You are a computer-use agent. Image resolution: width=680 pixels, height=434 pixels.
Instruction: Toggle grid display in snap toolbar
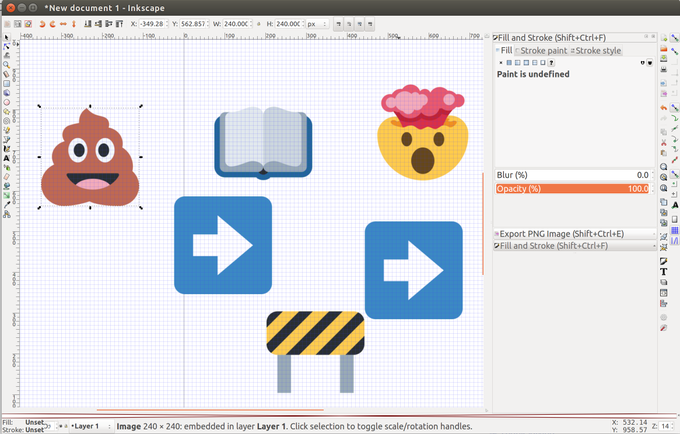tap(675, 230)
